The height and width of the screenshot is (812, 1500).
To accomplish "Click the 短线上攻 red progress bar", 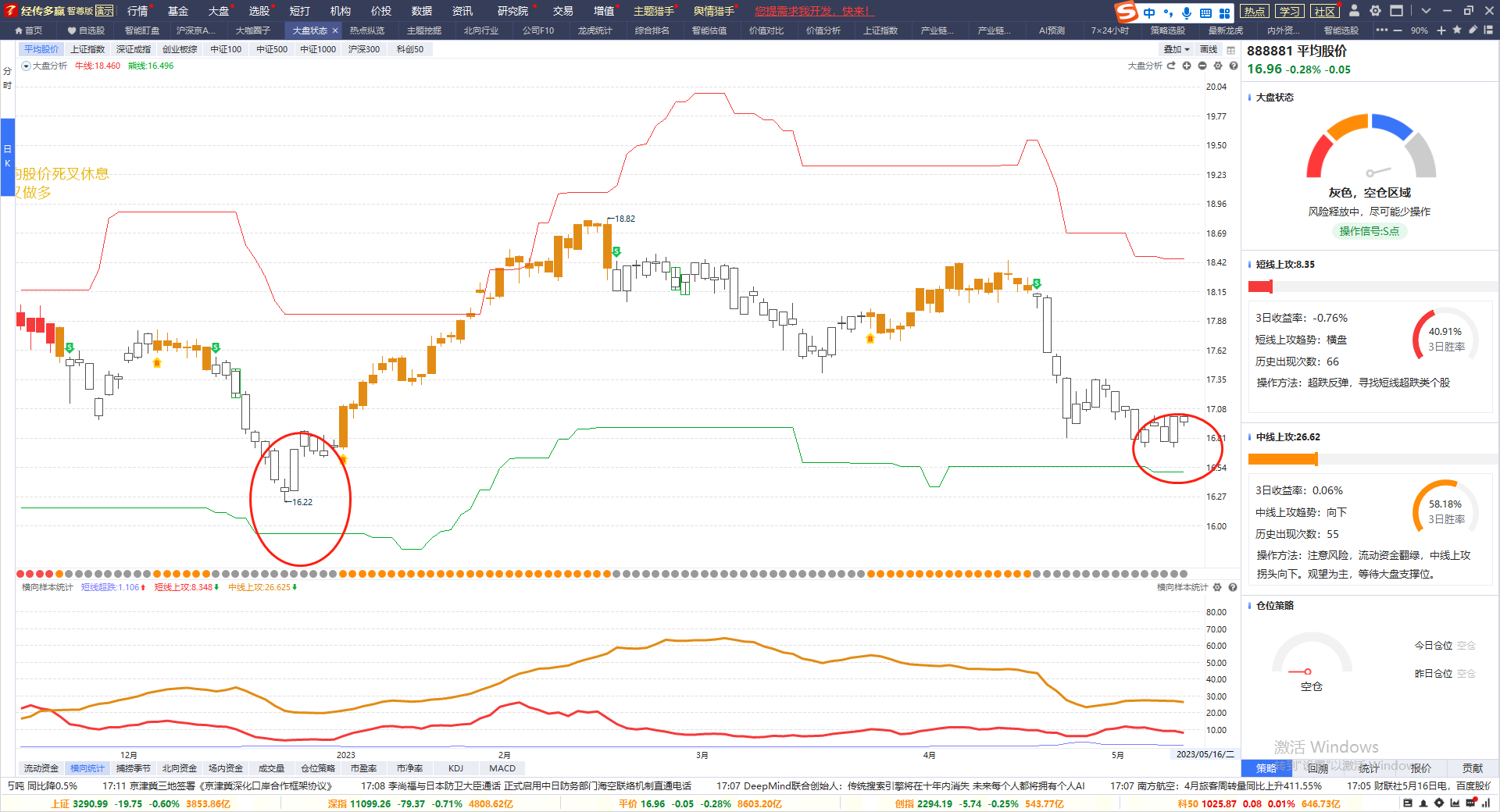I will pos(1261,287).
